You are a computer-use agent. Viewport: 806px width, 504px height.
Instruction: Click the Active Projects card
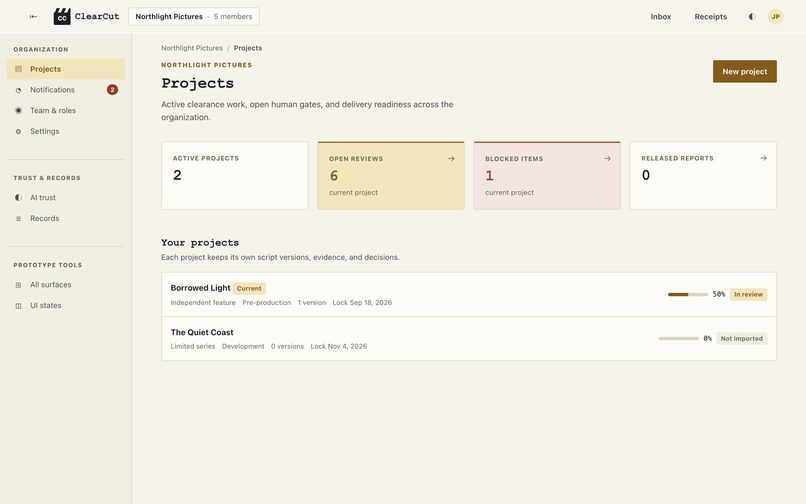click(x=235, y=175)
